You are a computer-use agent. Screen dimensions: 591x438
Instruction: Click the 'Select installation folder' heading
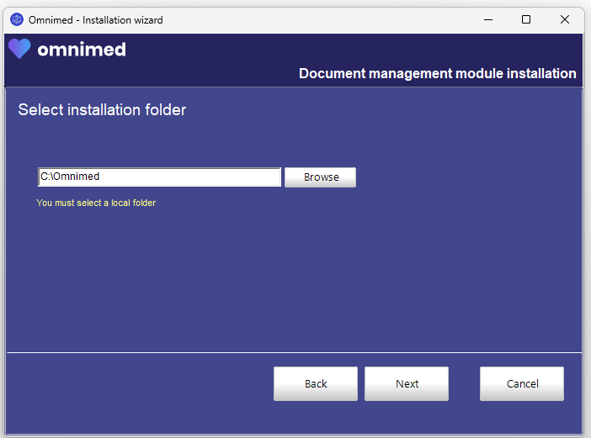(102, 110)
